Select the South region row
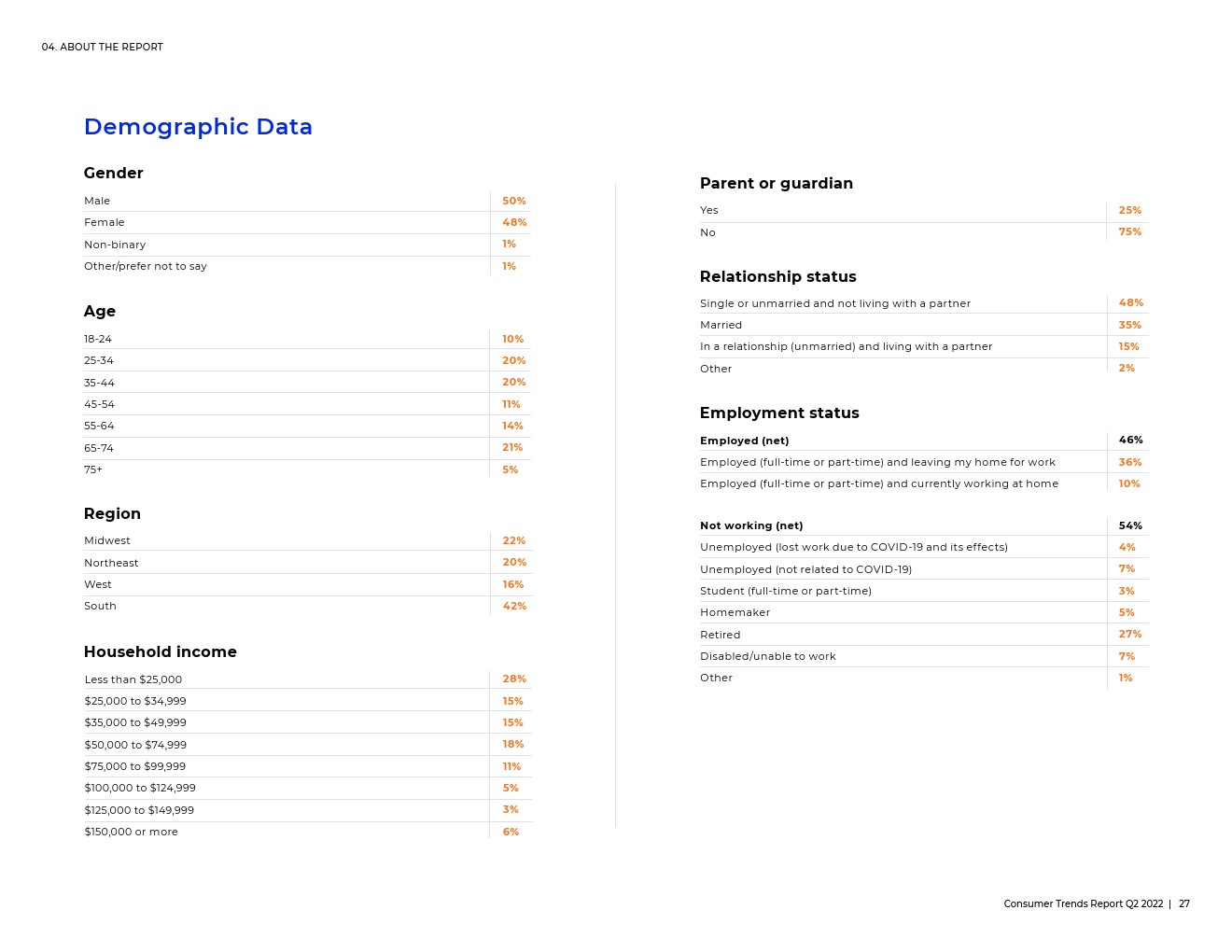 (x=307, y=606)
